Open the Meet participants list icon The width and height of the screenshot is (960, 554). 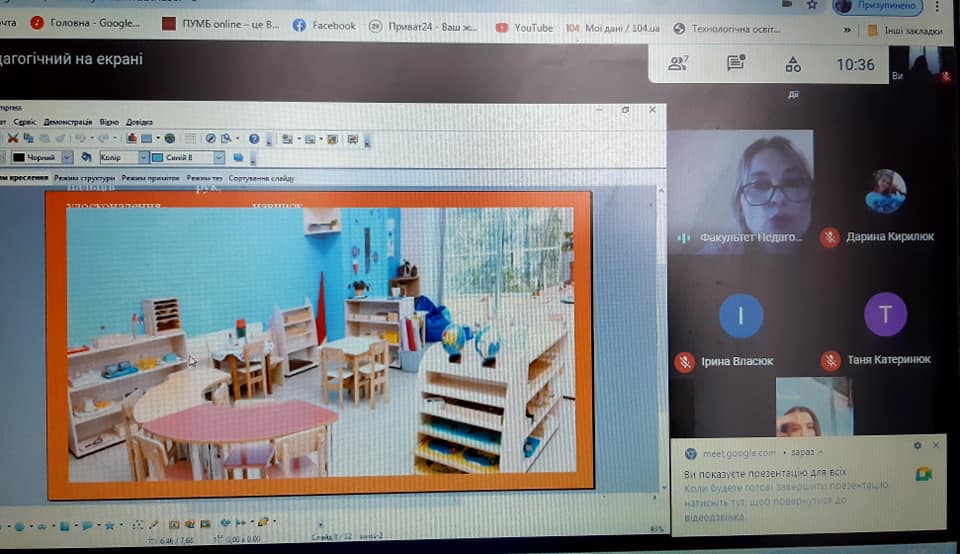[678, 62]
